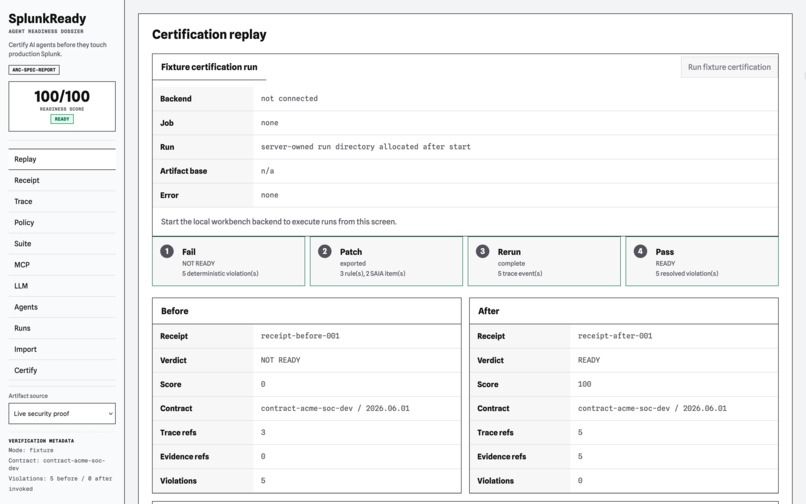Open the Runs sidebar item
Viewport: 806px width, 504px height.
pos(62,328)
